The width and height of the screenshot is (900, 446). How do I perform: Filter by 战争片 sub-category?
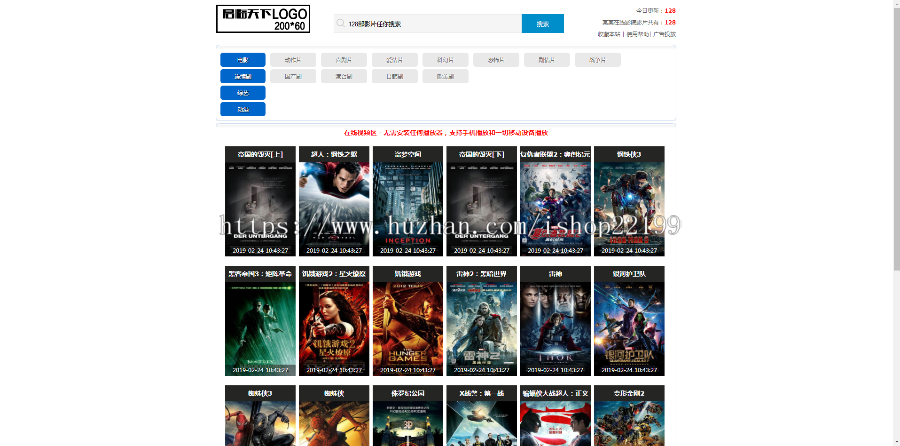click(598, 60)
